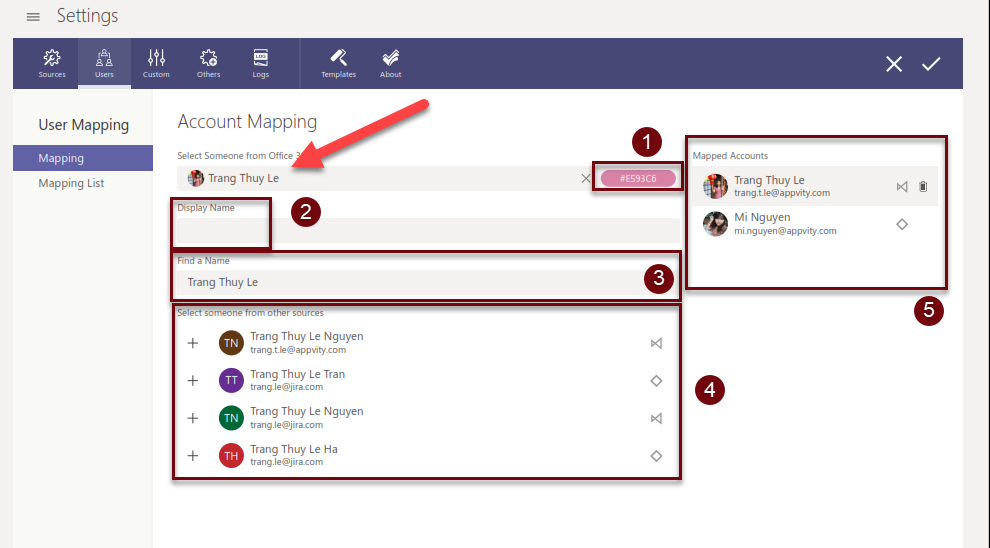Open the Sources settings tab

(x=52, y=63)
